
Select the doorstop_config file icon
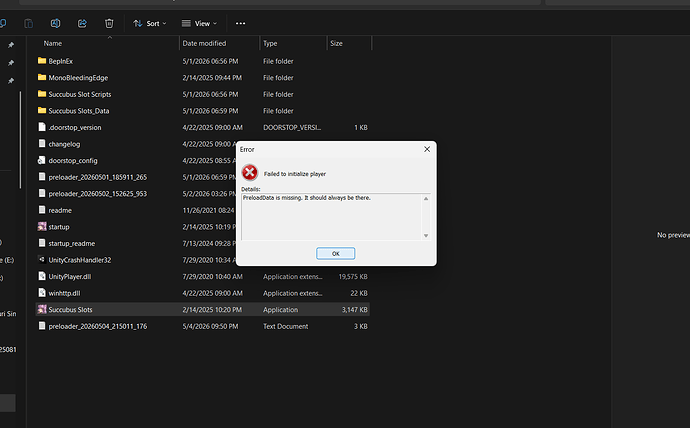click(42, 160)
